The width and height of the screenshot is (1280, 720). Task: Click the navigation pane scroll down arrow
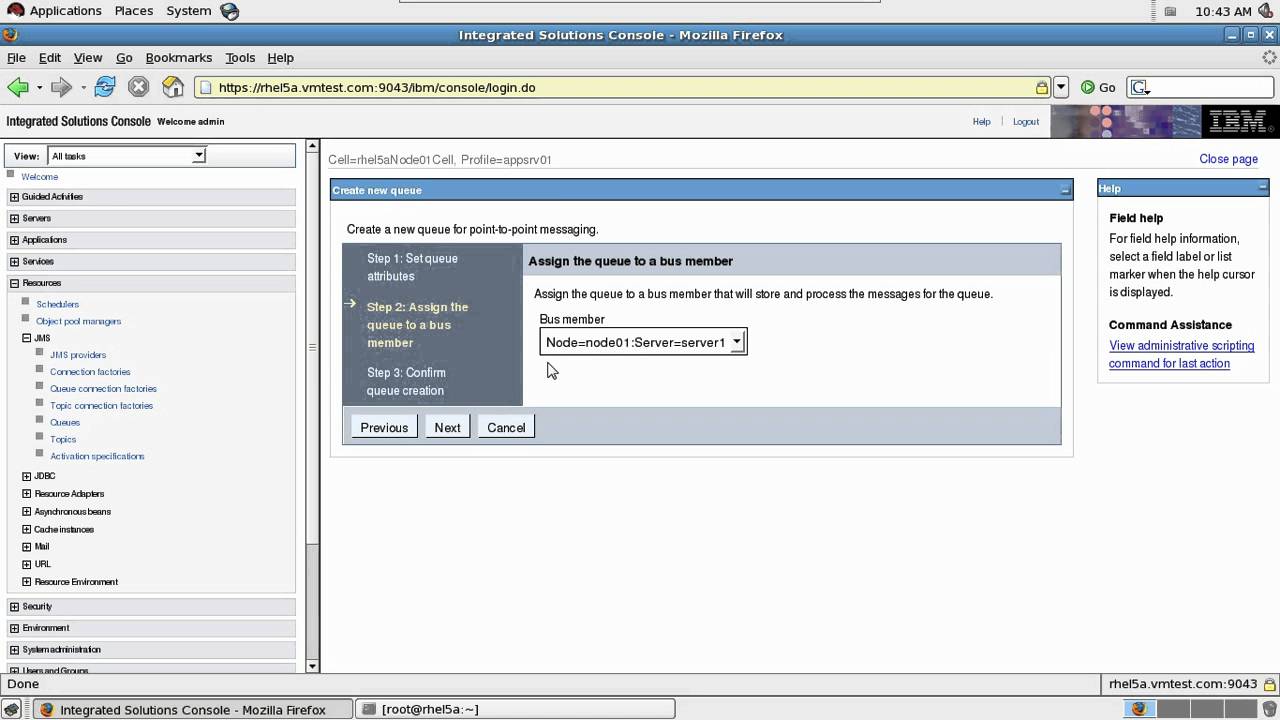[312, 666]
